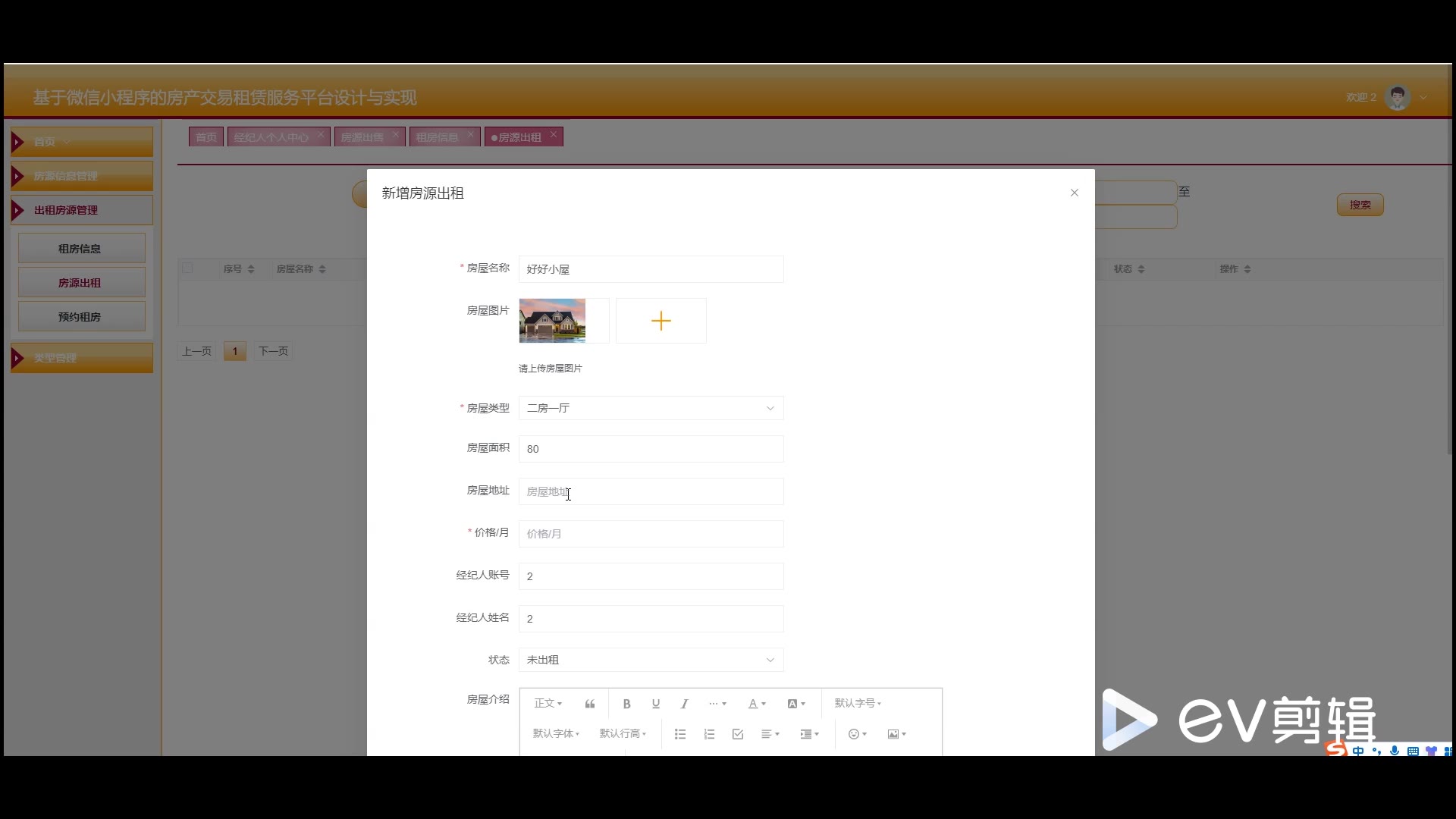
Task: Apply underline formatting in editor
Action: (x=656, y=704)
